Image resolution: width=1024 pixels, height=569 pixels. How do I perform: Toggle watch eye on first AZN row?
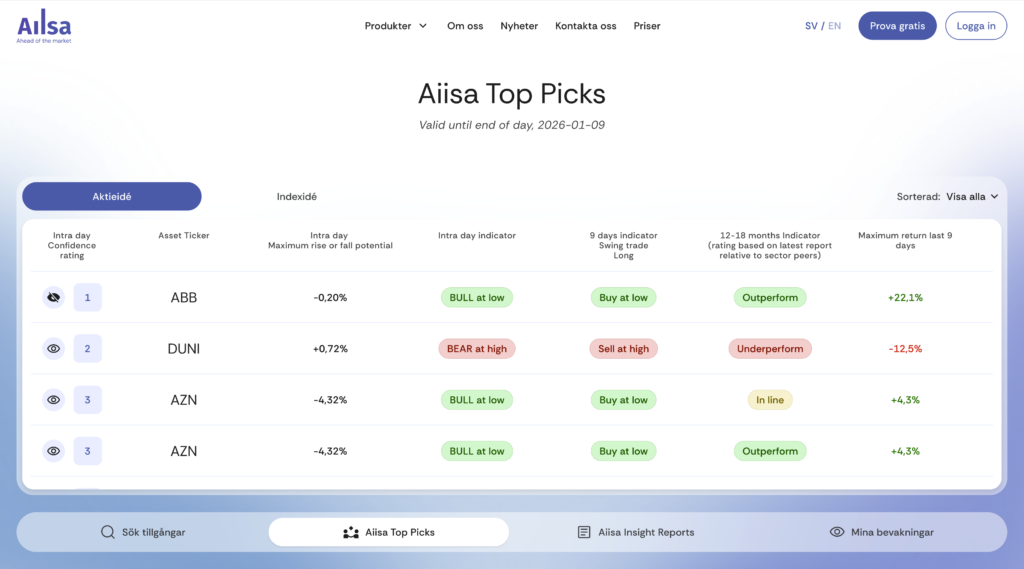(x=54, y=400)
